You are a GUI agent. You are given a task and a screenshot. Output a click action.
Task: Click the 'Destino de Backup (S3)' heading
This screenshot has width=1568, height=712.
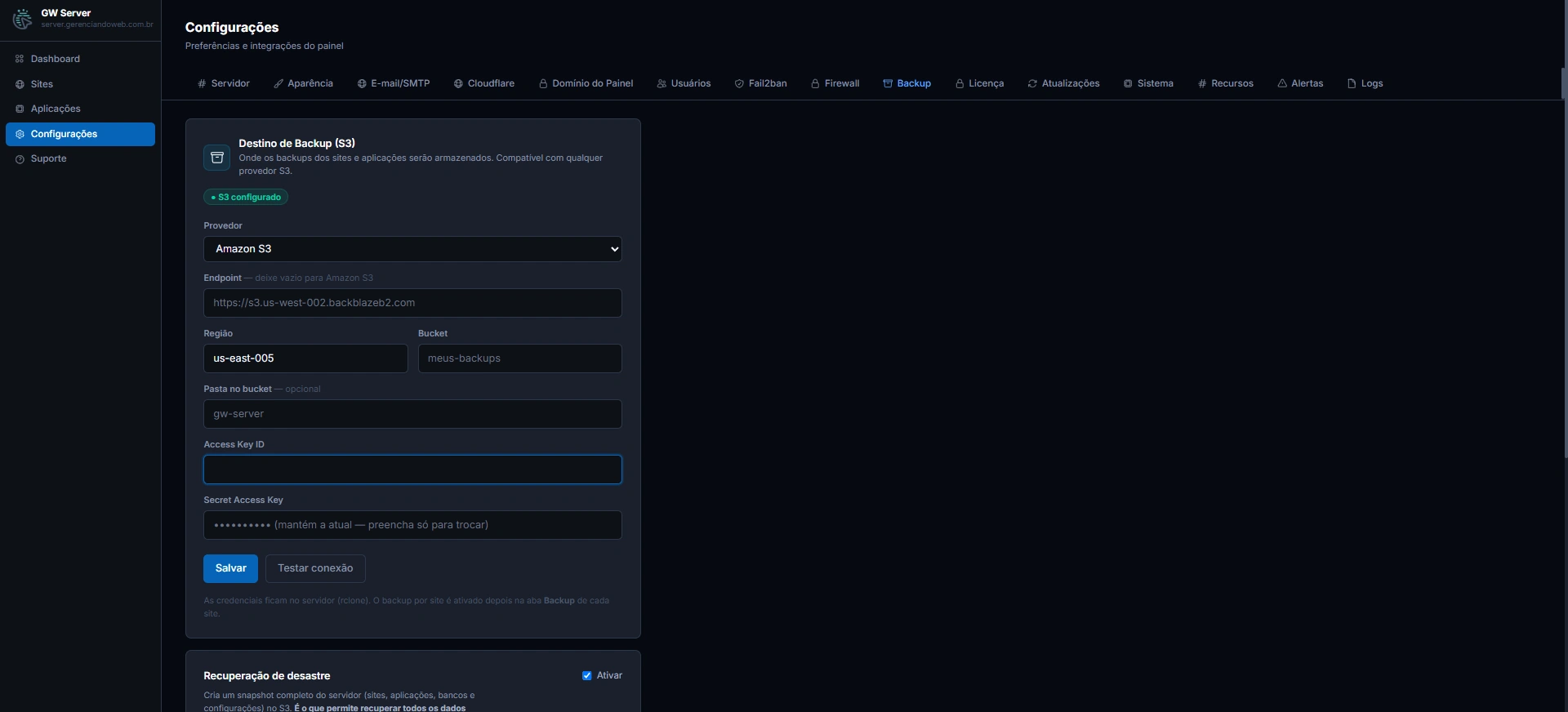pos(296,143)
